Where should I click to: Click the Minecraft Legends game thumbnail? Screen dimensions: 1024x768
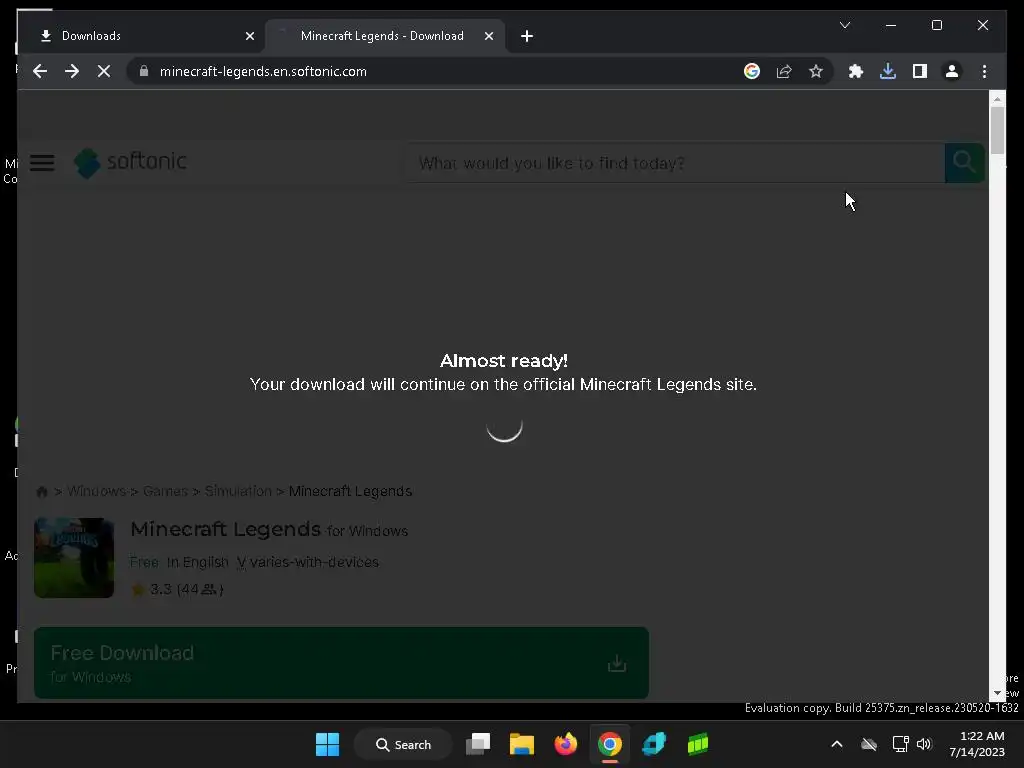(74, 558)
